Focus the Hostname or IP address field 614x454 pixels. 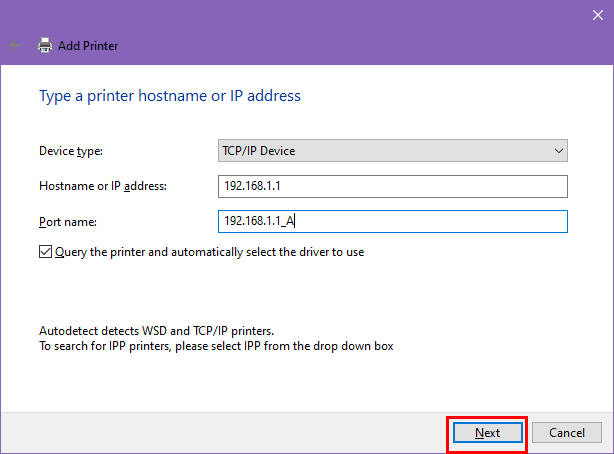pos(391,186)
